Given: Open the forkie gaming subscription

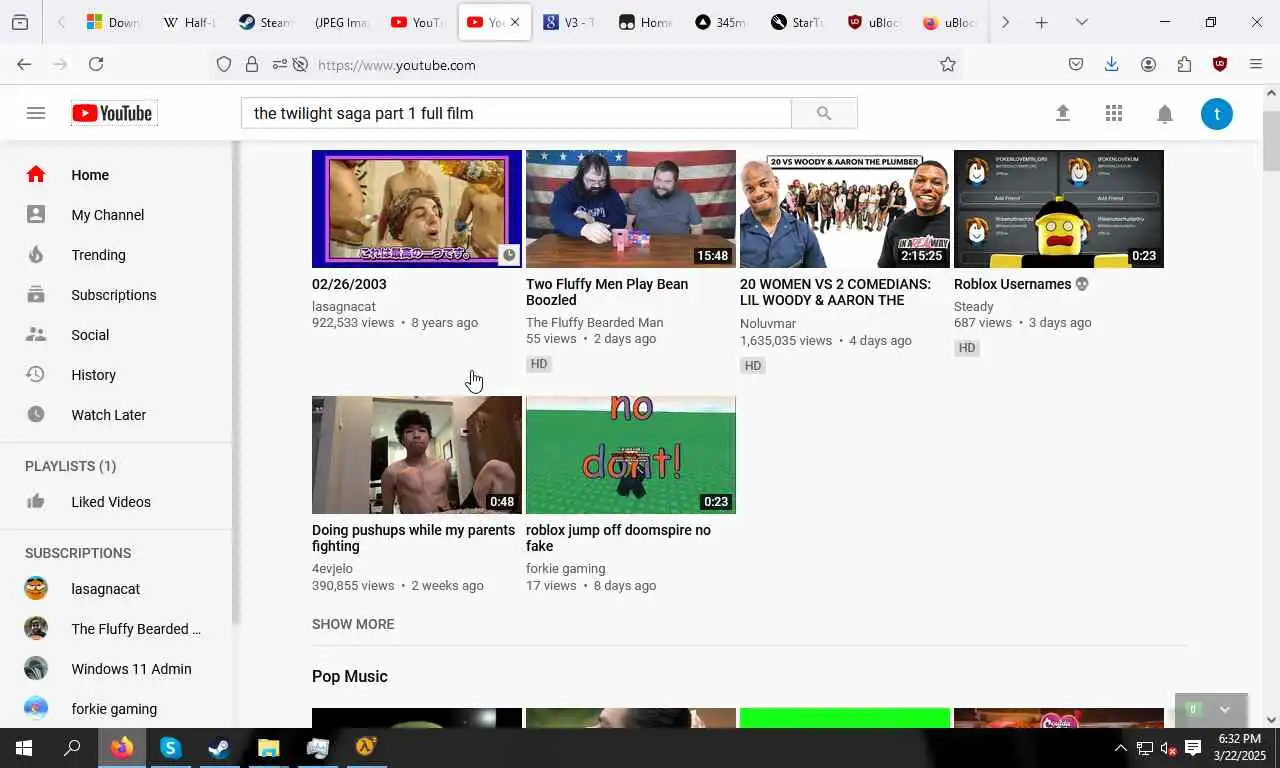Looking at the screenshot, I should 116,709.
